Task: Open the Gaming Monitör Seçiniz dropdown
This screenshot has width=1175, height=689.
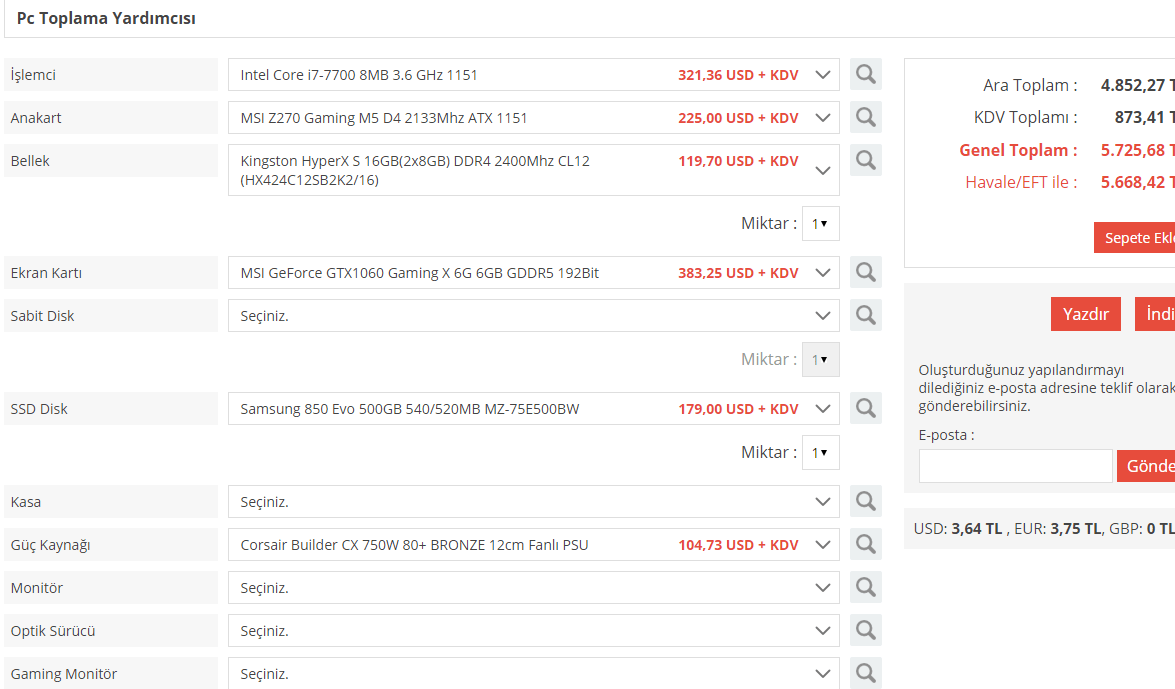Action: click(534, 673)
